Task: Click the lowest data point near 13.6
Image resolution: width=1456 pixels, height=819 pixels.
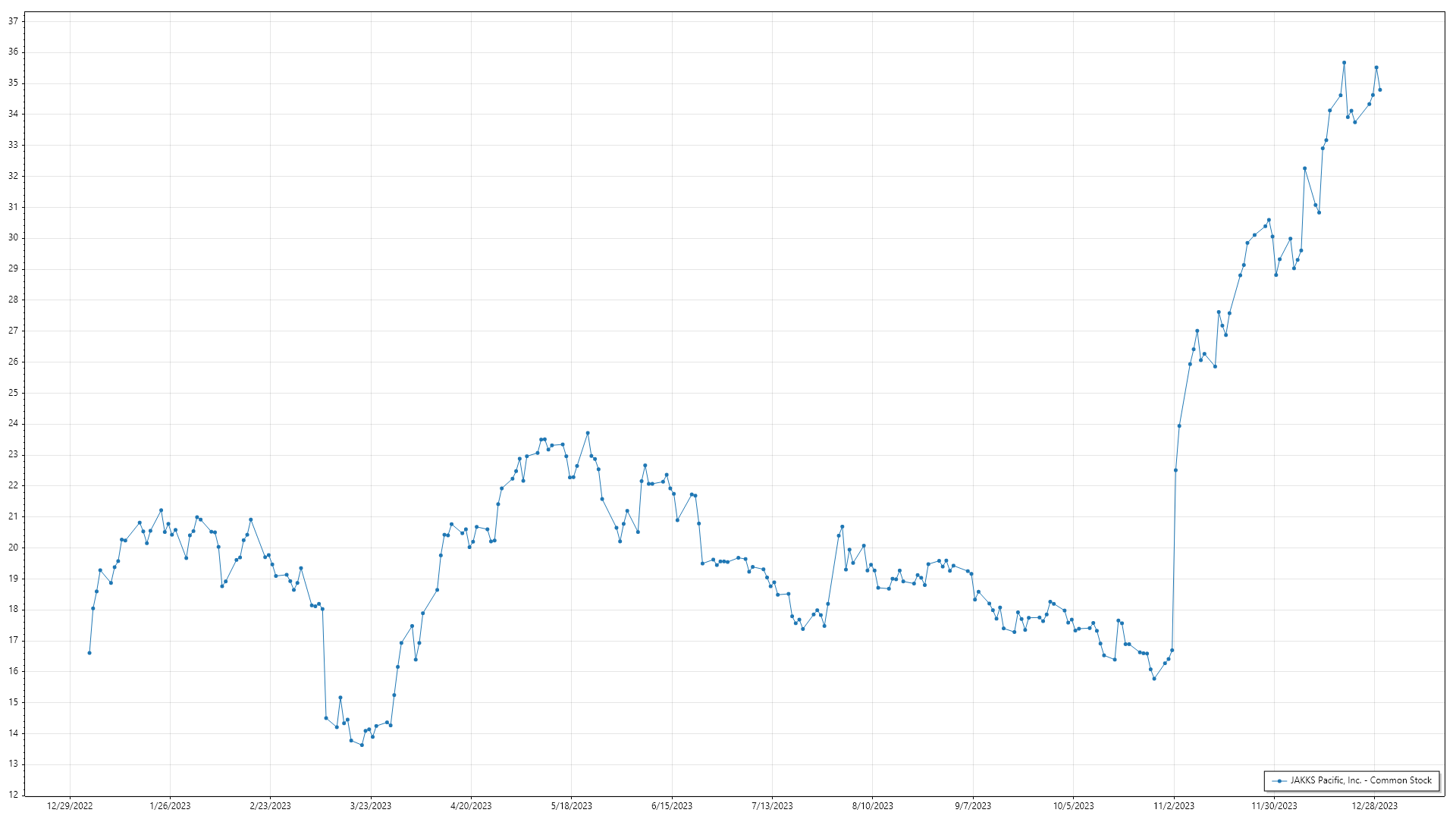Action: pos(362,745)
